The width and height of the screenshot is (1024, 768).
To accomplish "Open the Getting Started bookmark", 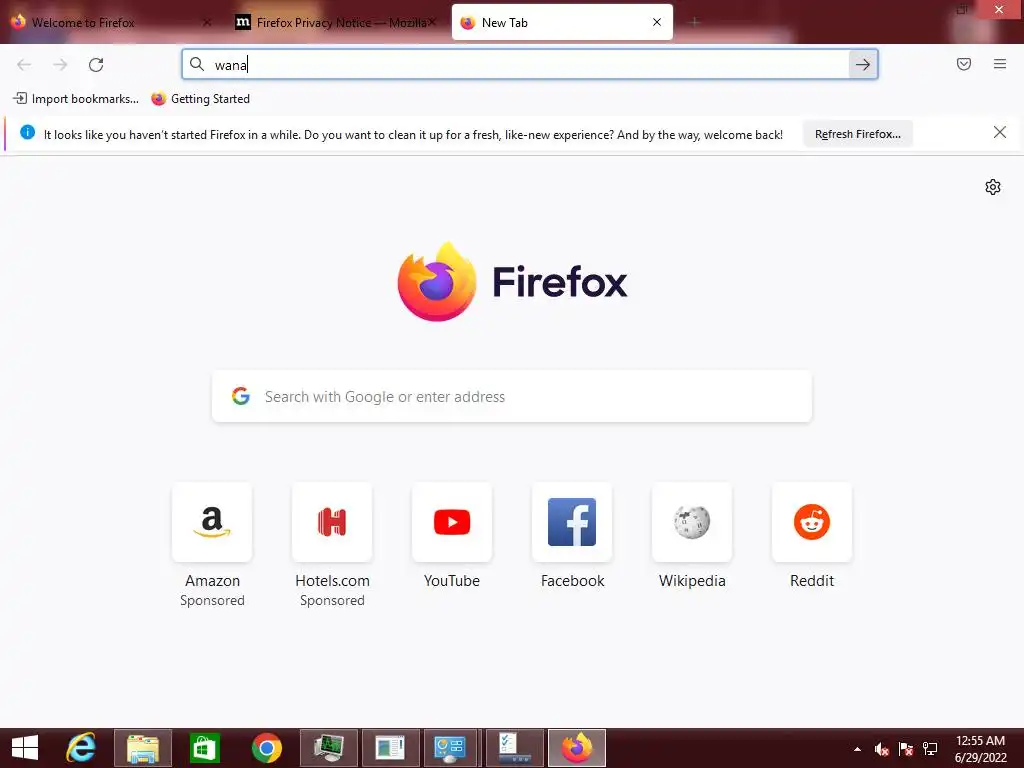I will (200, 99).
